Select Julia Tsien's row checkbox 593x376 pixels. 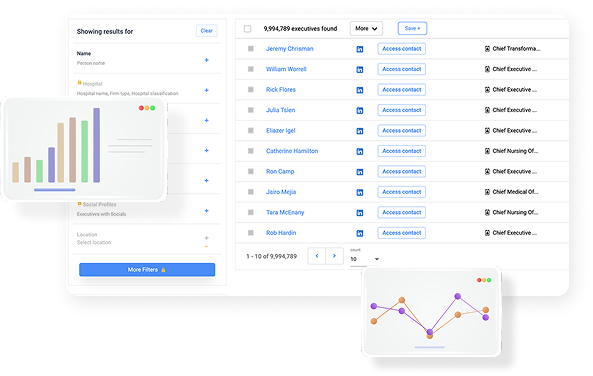click(250, 110)
